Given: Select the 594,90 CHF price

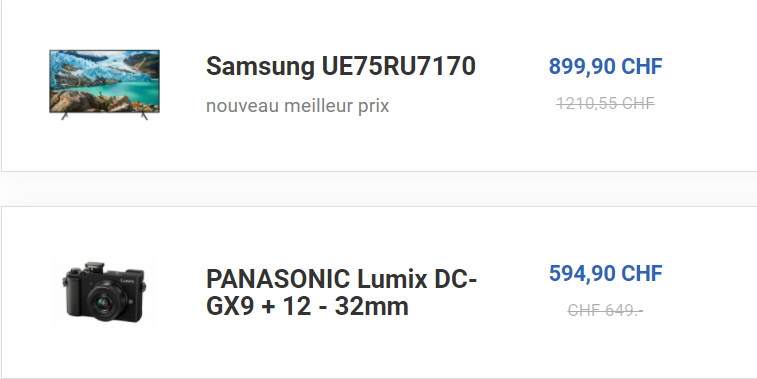Looking at the screenshot, I should point(605,273).
